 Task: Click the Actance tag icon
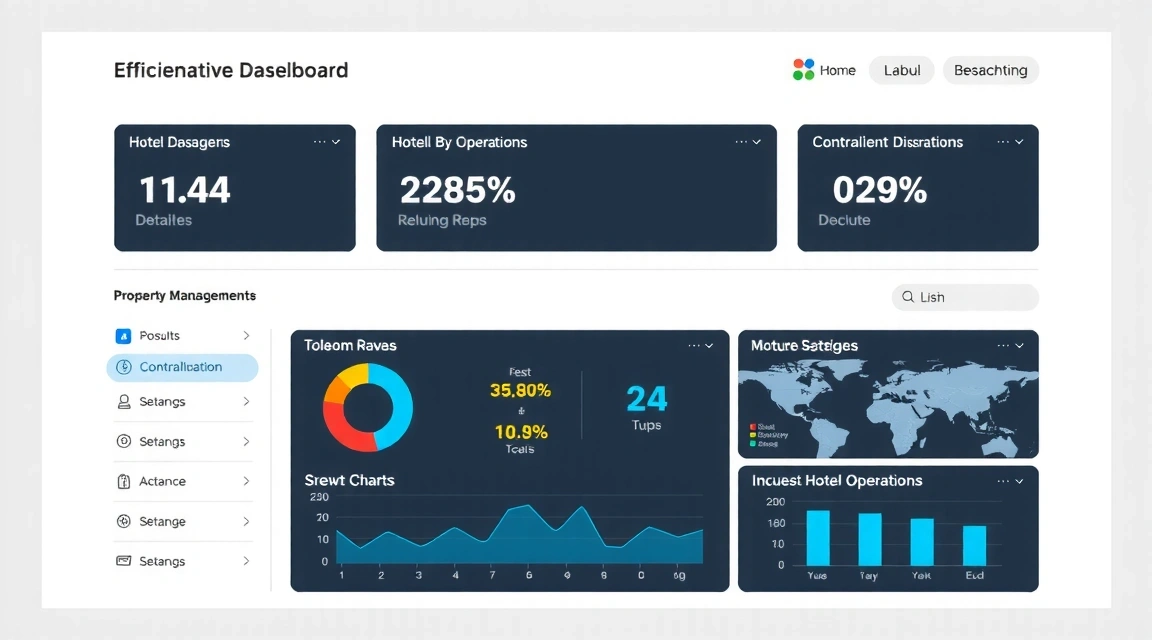click(123, 481)
